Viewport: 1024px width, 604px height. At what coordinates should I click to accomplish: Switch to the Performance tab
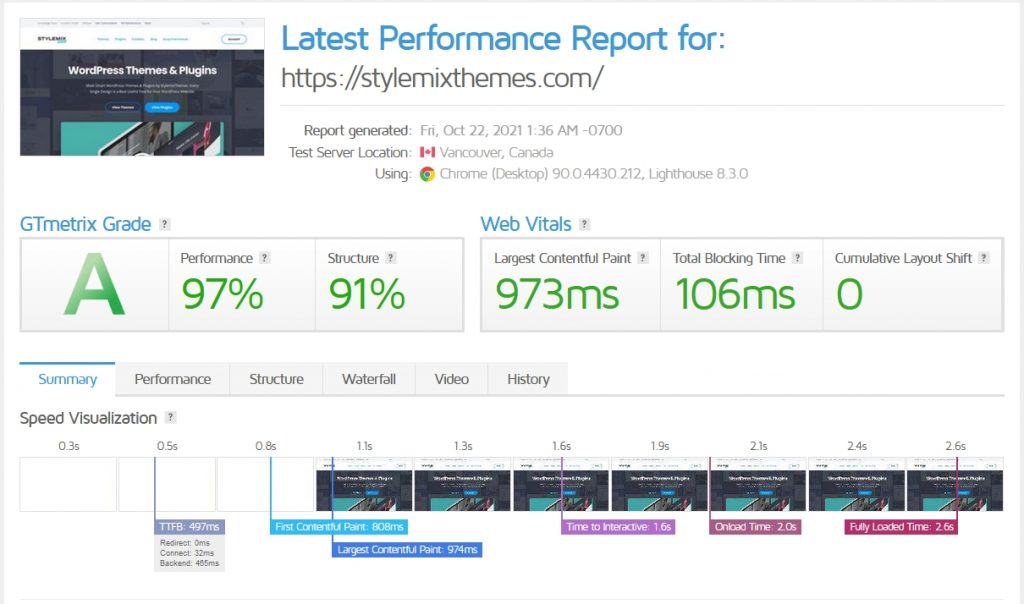point(173,379)
